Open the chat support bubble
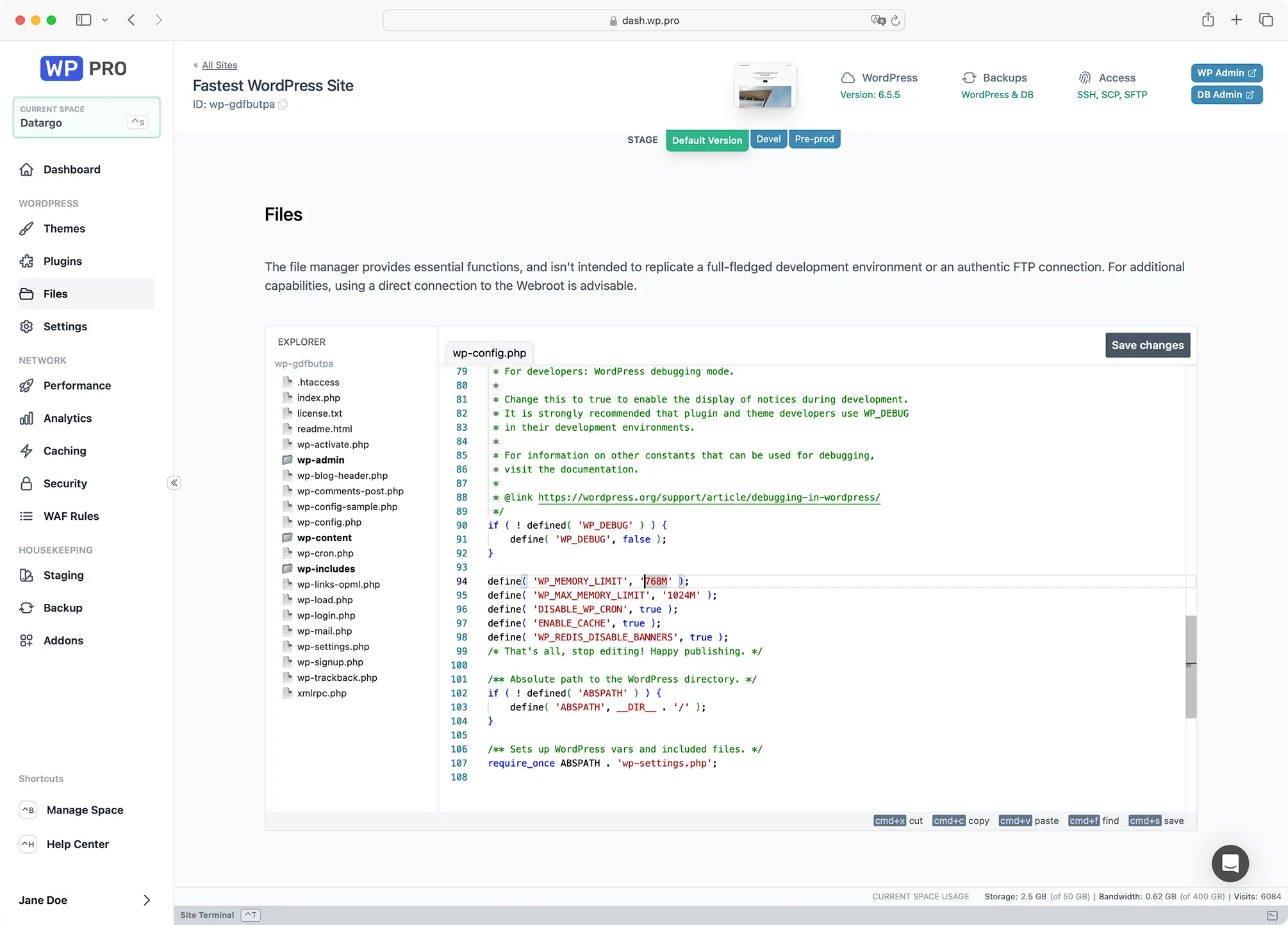1288x925 pixels. click(x=1230, y=863)
